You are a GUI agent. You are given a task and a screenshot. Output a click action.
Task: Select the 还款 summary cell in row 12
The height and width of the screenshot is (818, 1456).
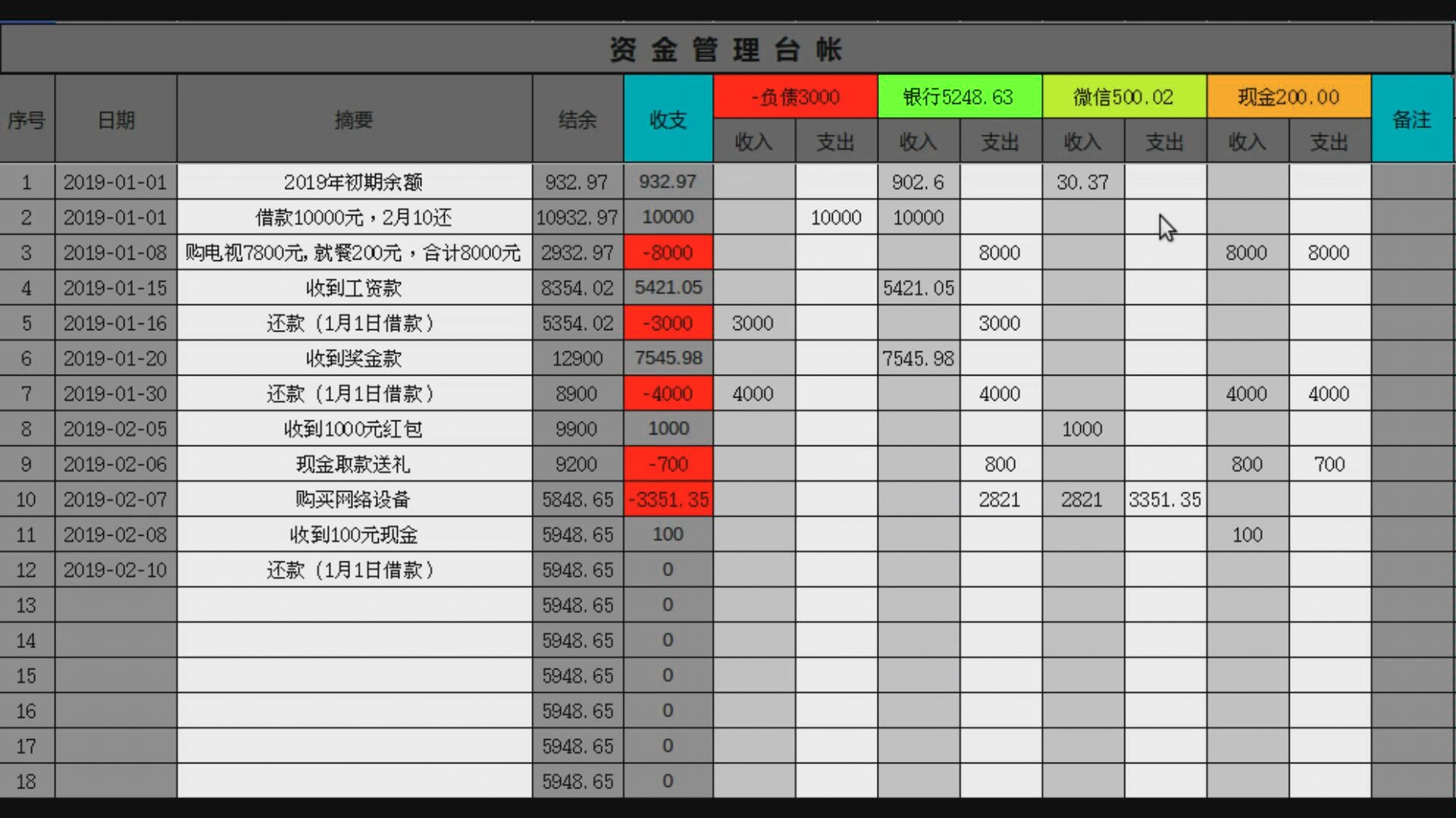pyautogui.click(x=355, y=570)
